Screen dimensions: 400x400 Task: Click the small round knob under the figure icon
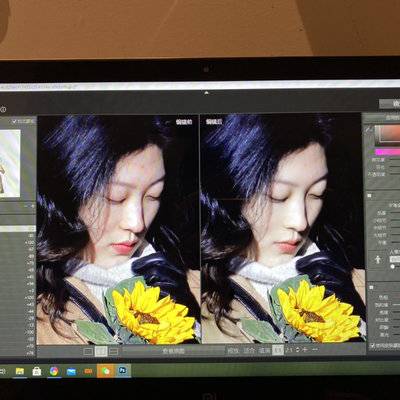[392, 266]
